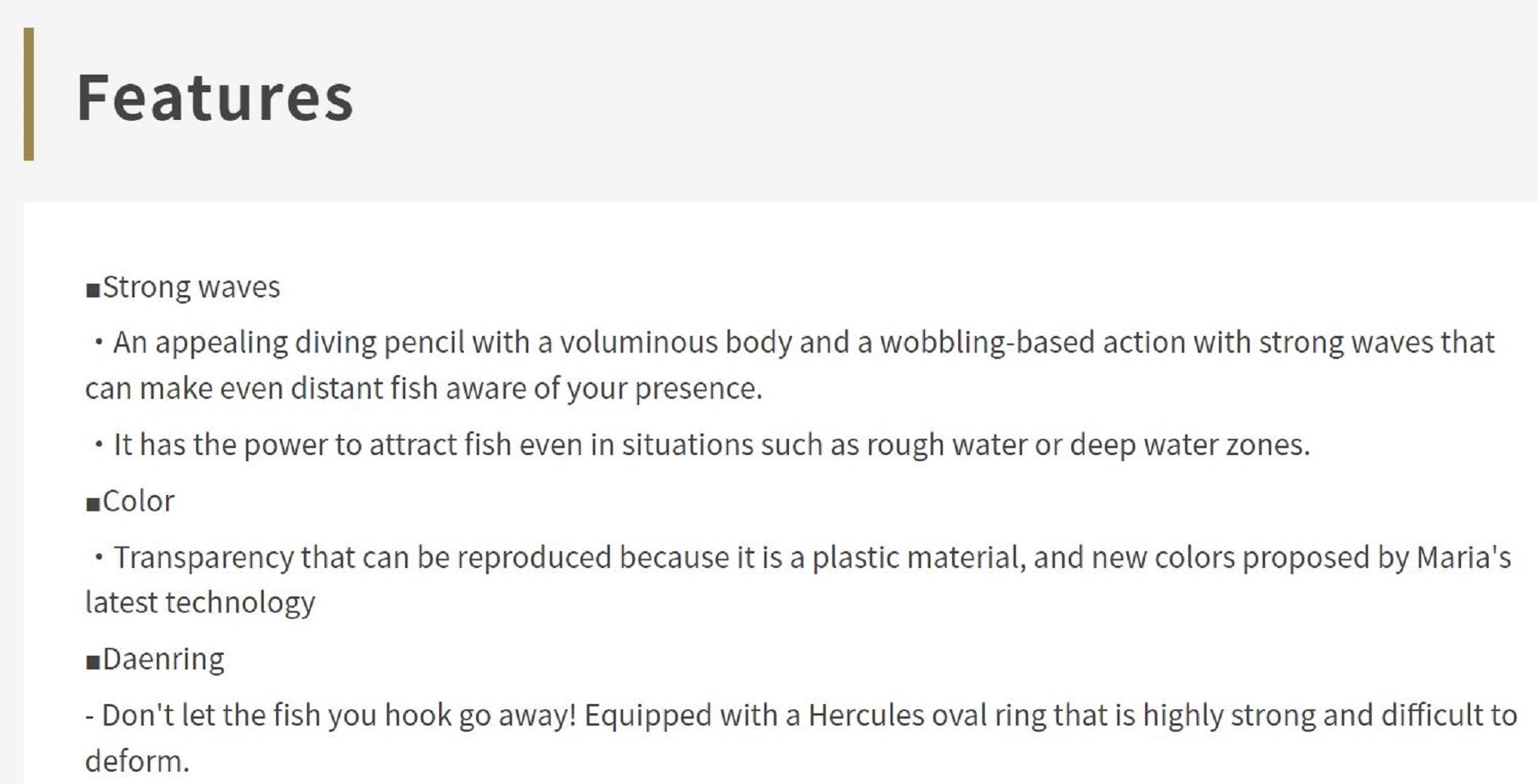Click the square bullet before Daenring
Image resolution: width=1538 pixels, height=784 pixels.
[x=93, y=662]
